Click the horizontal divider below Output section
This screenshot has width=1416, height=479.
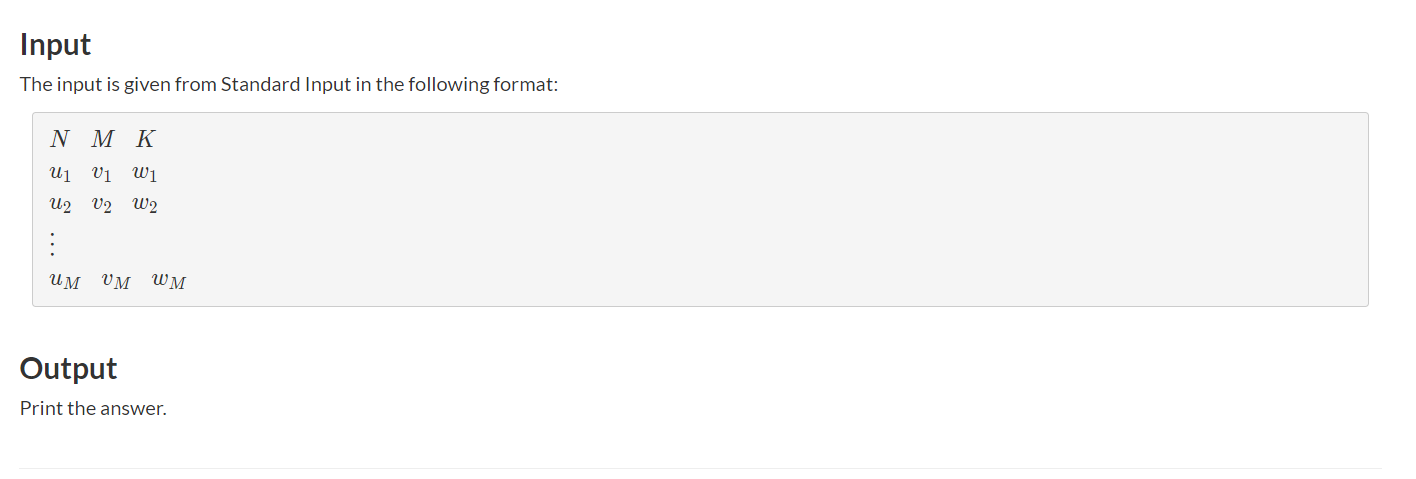(x=700, y=468)
